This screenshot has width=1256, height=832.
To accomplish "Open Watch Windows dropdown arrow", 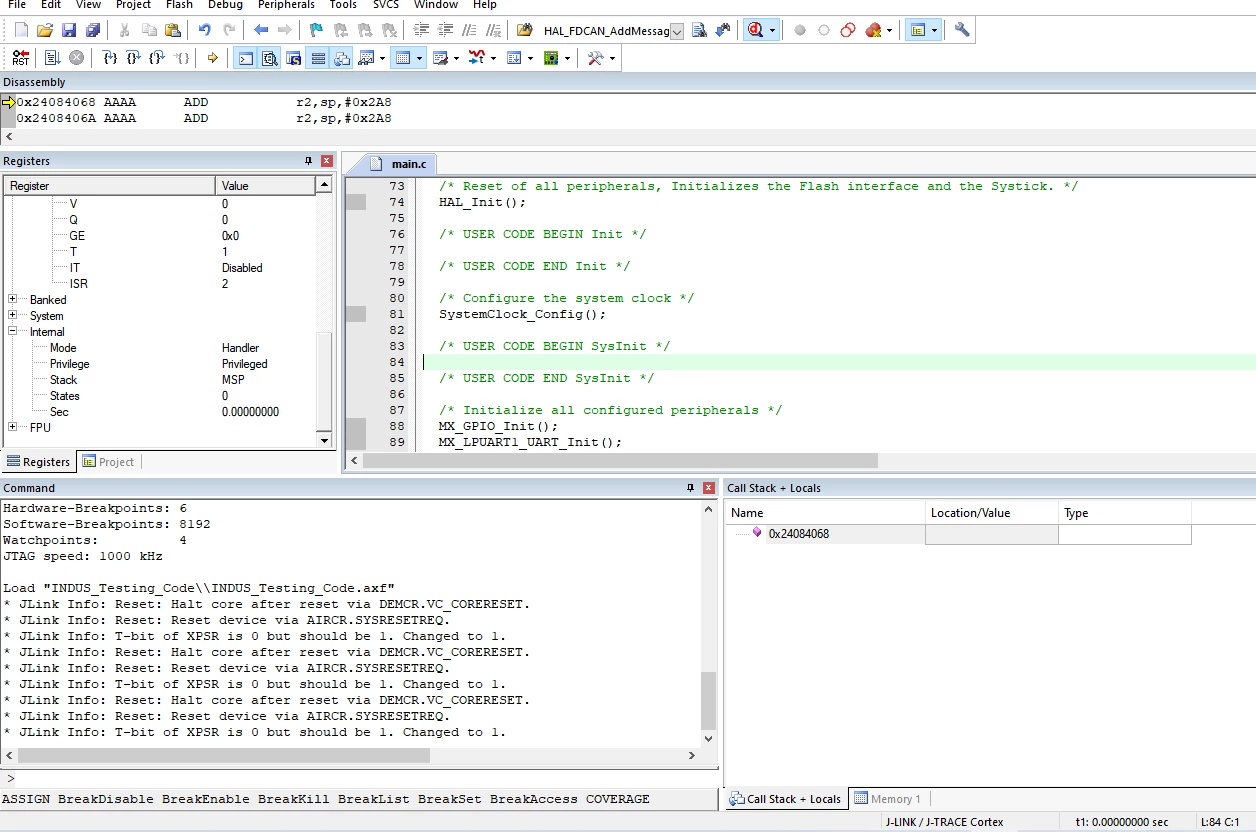I will pyautogui.click(x=384, y=58).
